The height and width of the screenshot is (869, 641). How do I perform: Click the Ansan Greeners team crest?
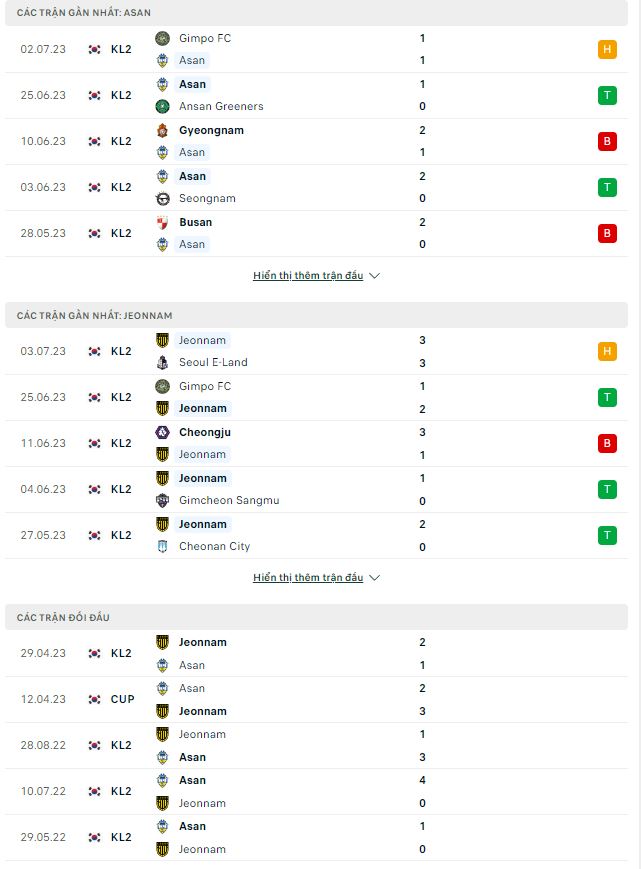(x=162, y=106)
